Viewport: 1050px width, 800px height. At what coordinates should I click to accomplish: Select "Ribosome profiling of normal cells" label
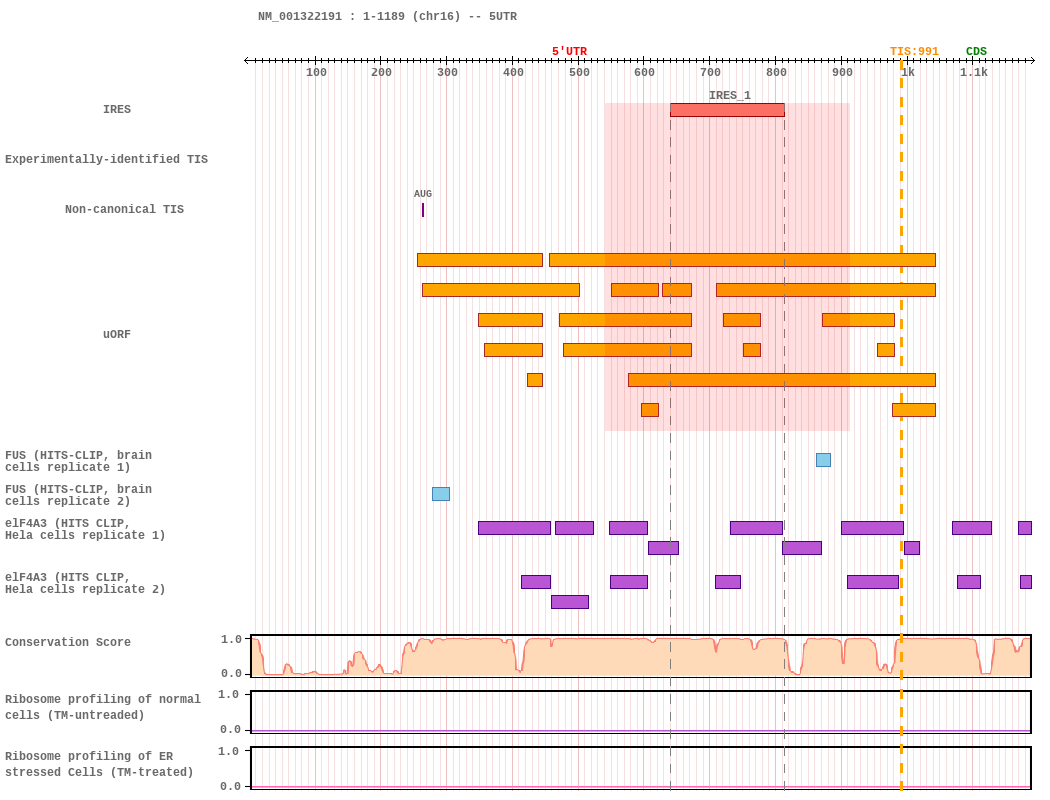(x=103, y=707)
